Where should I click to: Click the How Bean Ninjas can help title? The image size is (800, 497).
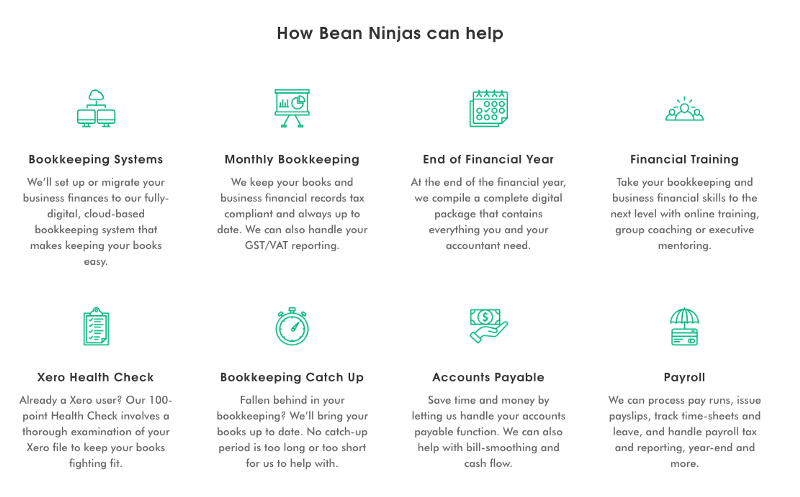coord(390,33)
